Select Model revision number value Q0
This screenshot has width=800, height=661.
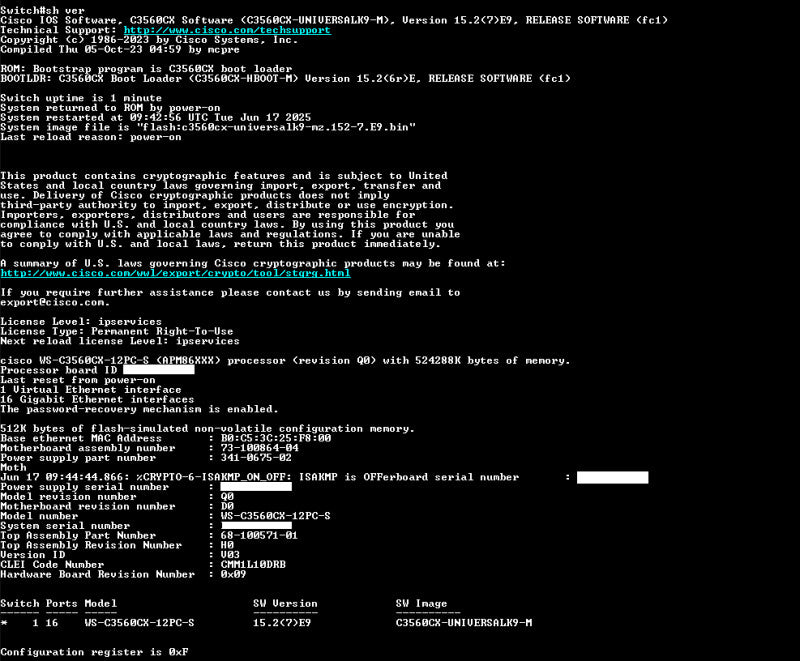[x=227, y=497]
